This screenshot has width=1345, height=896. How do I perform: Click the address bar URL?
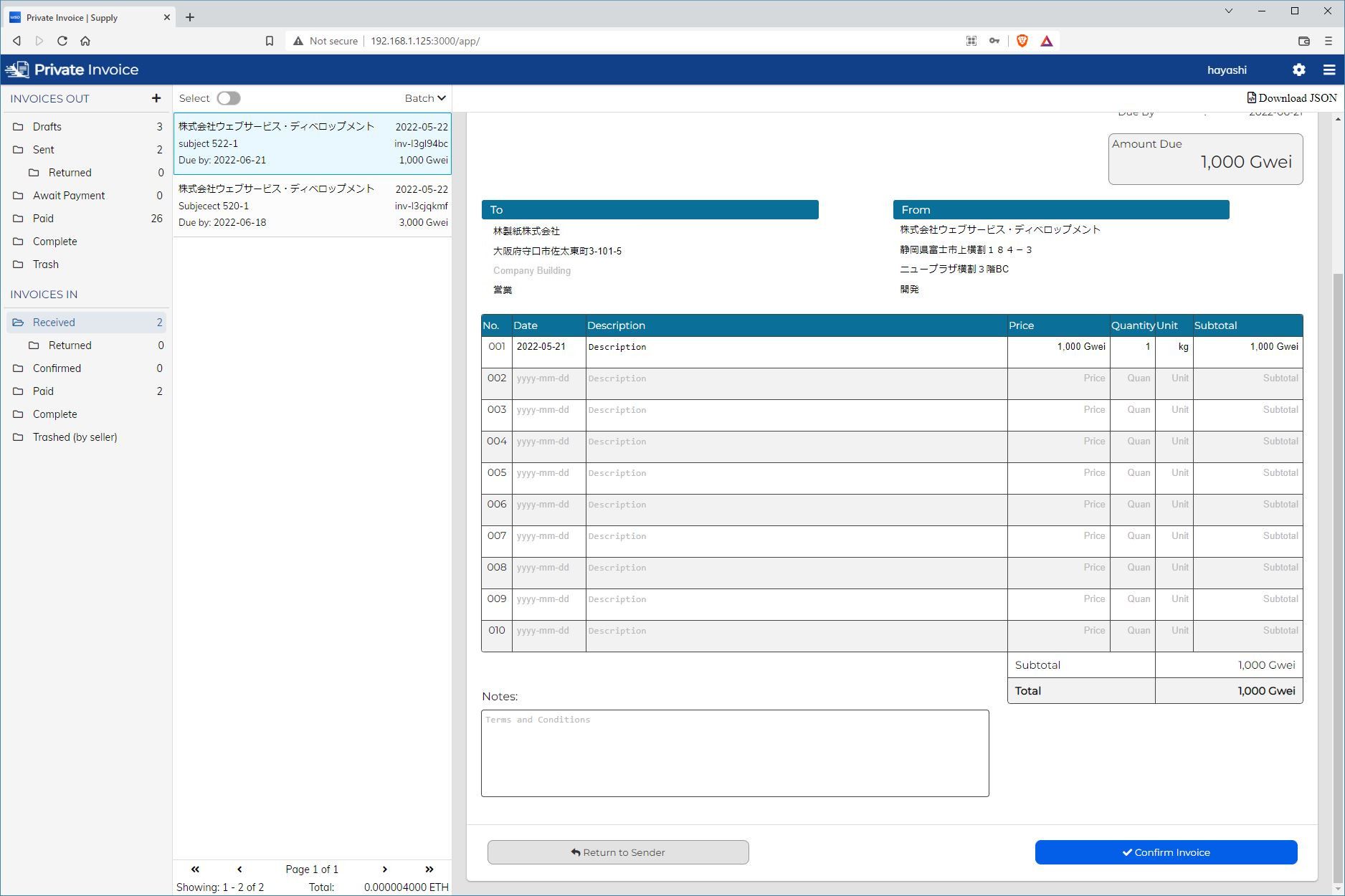coord(425,41)
